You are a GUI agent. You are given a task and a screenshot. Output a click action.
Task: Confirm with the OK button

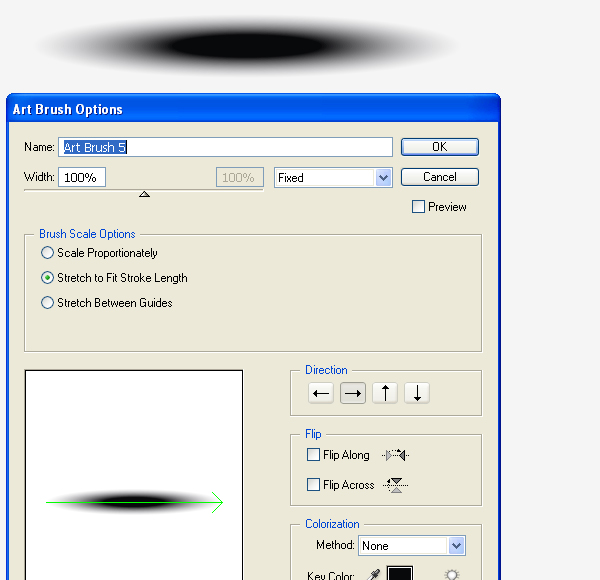(x=440, y=147)
